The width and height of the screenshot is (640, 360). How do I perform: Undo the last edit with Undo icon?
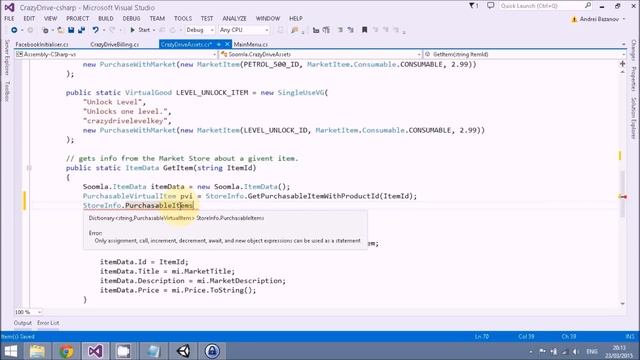point(95,30)
